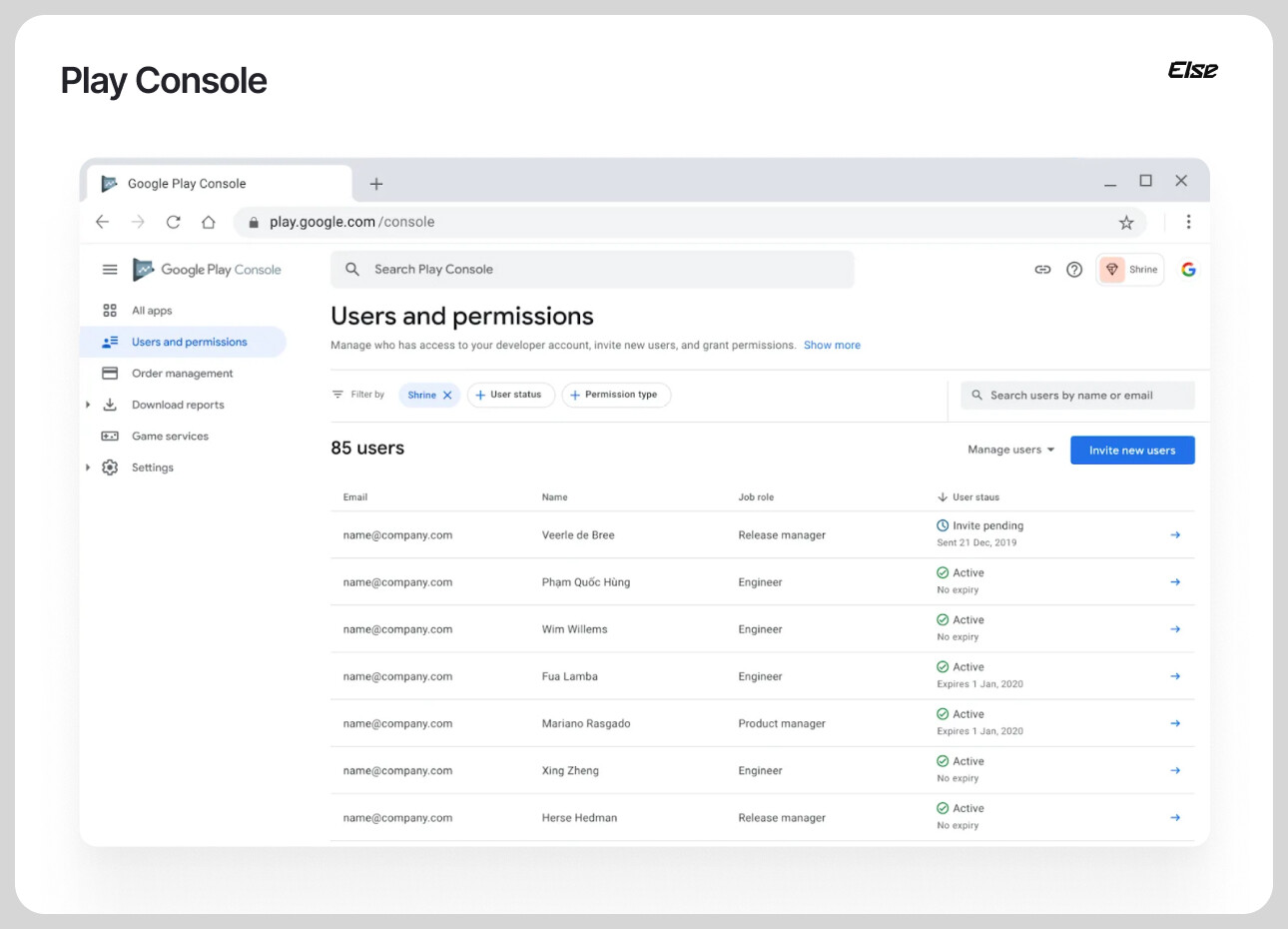Remove the Shrine filter chip
The height and width of the screenshot is (929, 1288).
point(447,396)
